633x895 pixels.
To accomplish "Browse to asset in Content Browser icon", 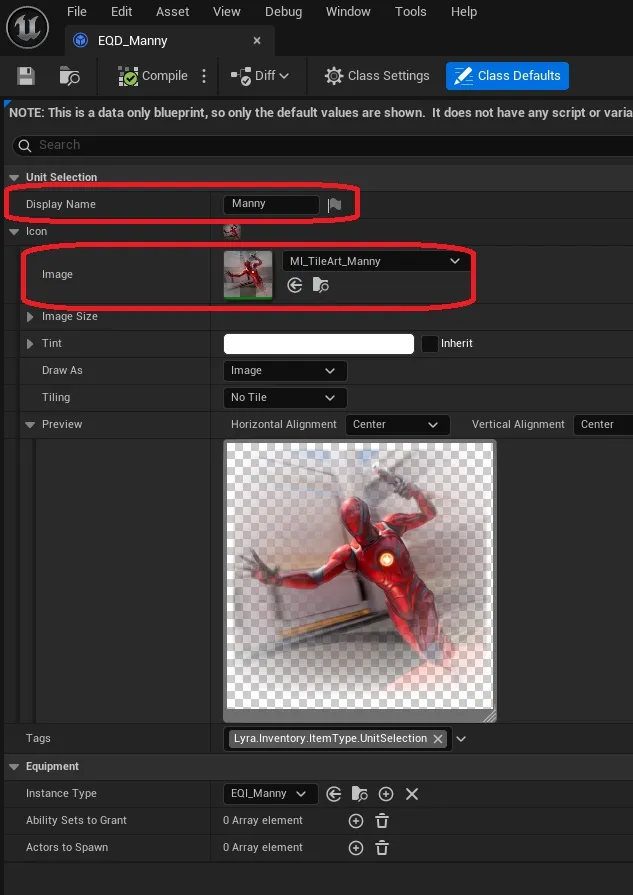I will pos(70,76).
